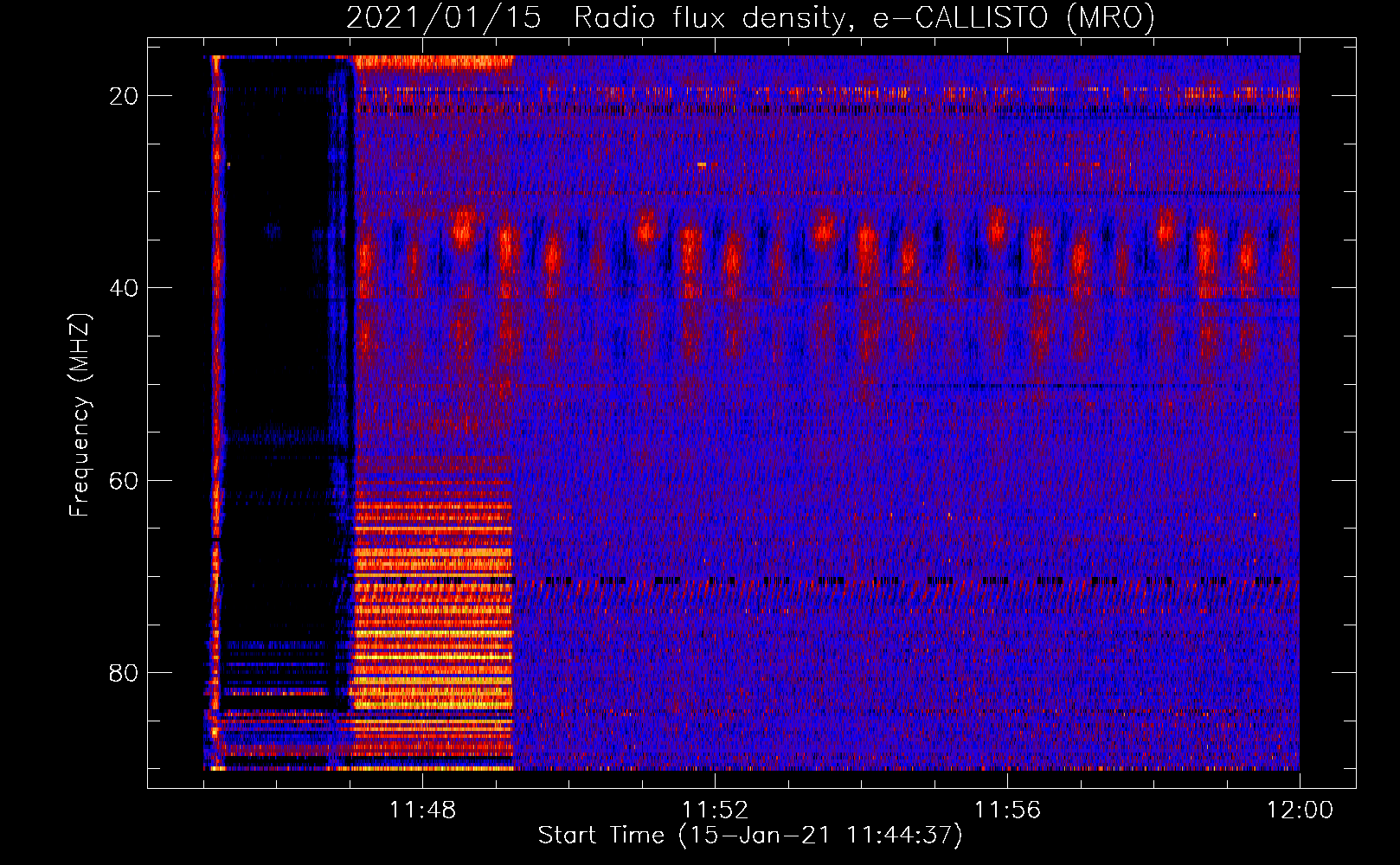Click the 11:48 time-axis label

coord(422,810)
